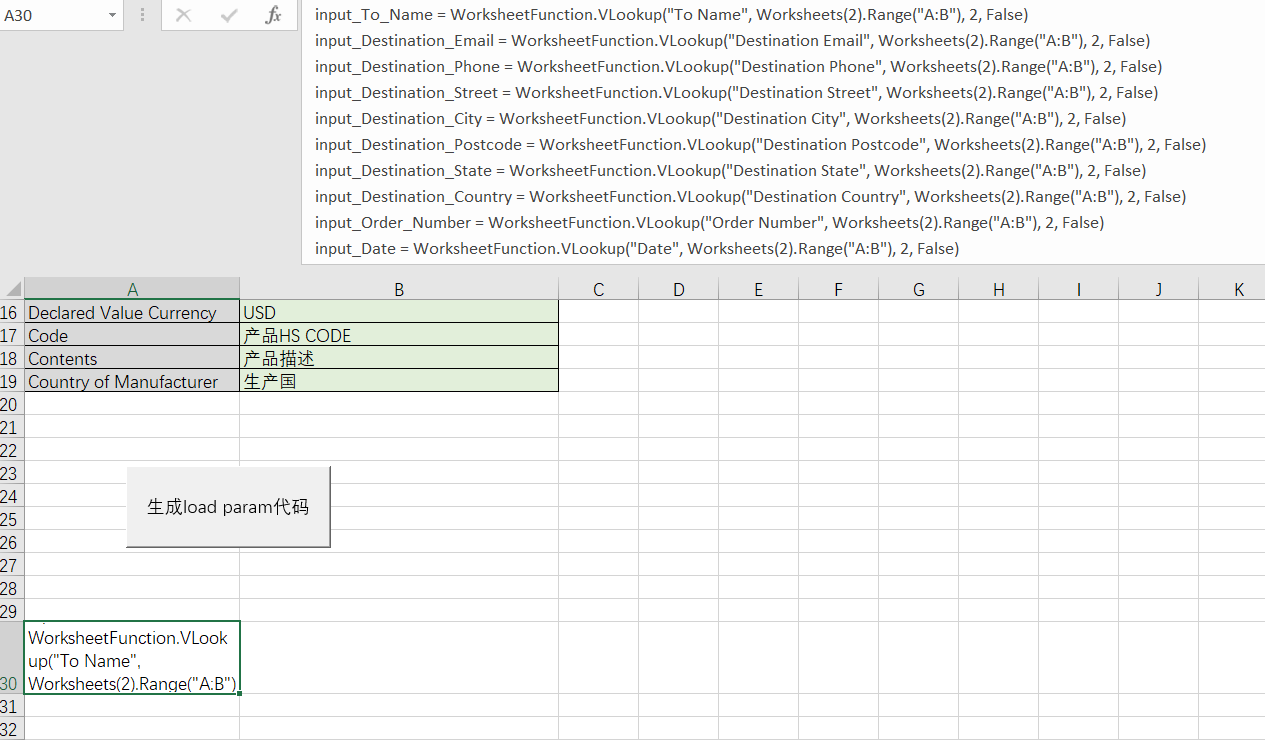Click cell A30 with VLookup text
Screen dimensions: 1265x740
pyautogui.click(x=132, y=658)
